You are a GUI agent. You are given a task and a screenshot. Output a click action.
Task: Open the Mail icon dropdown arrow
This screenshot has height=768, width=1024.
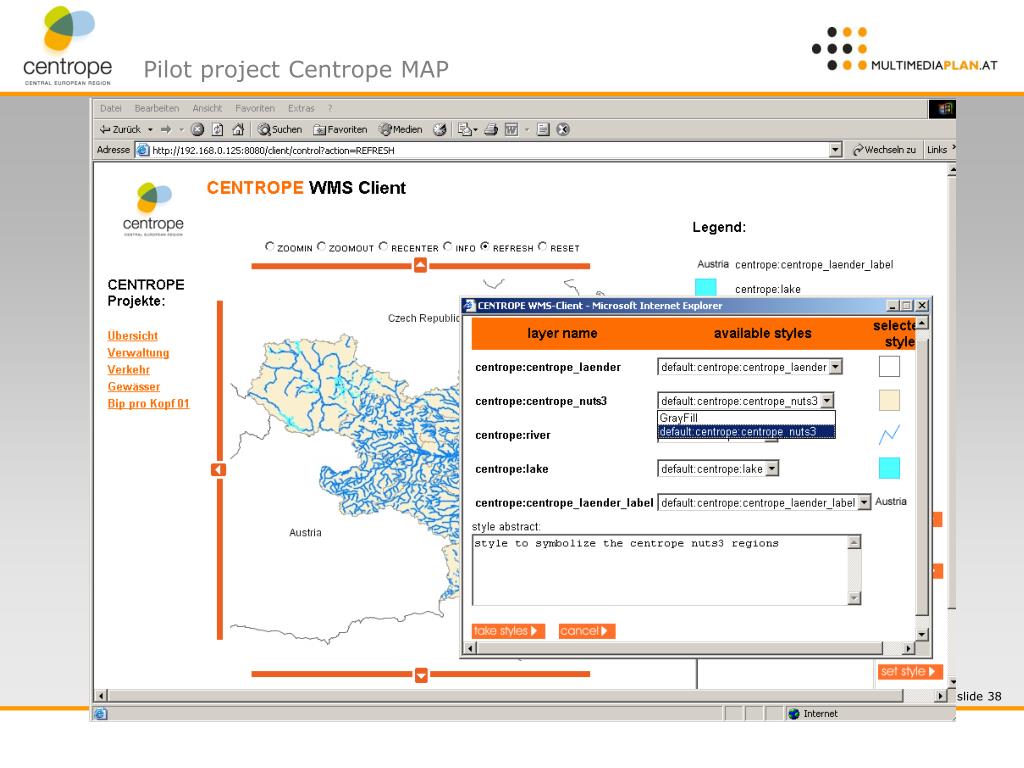[475, 130]
